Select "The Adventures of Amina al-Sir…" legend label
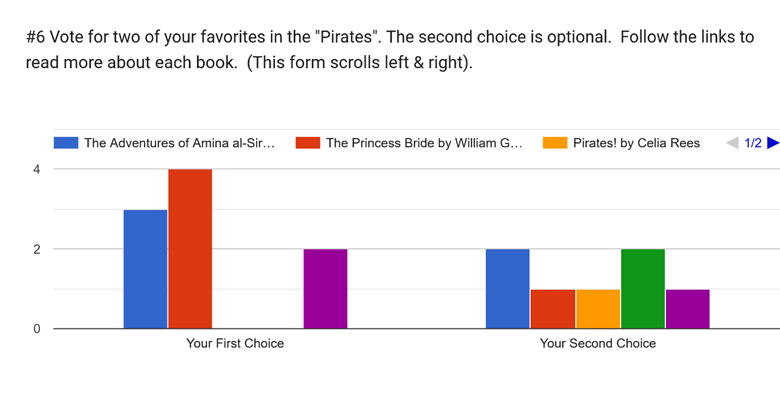The height and width of the screenshot is (407, 780). point(179,143)
